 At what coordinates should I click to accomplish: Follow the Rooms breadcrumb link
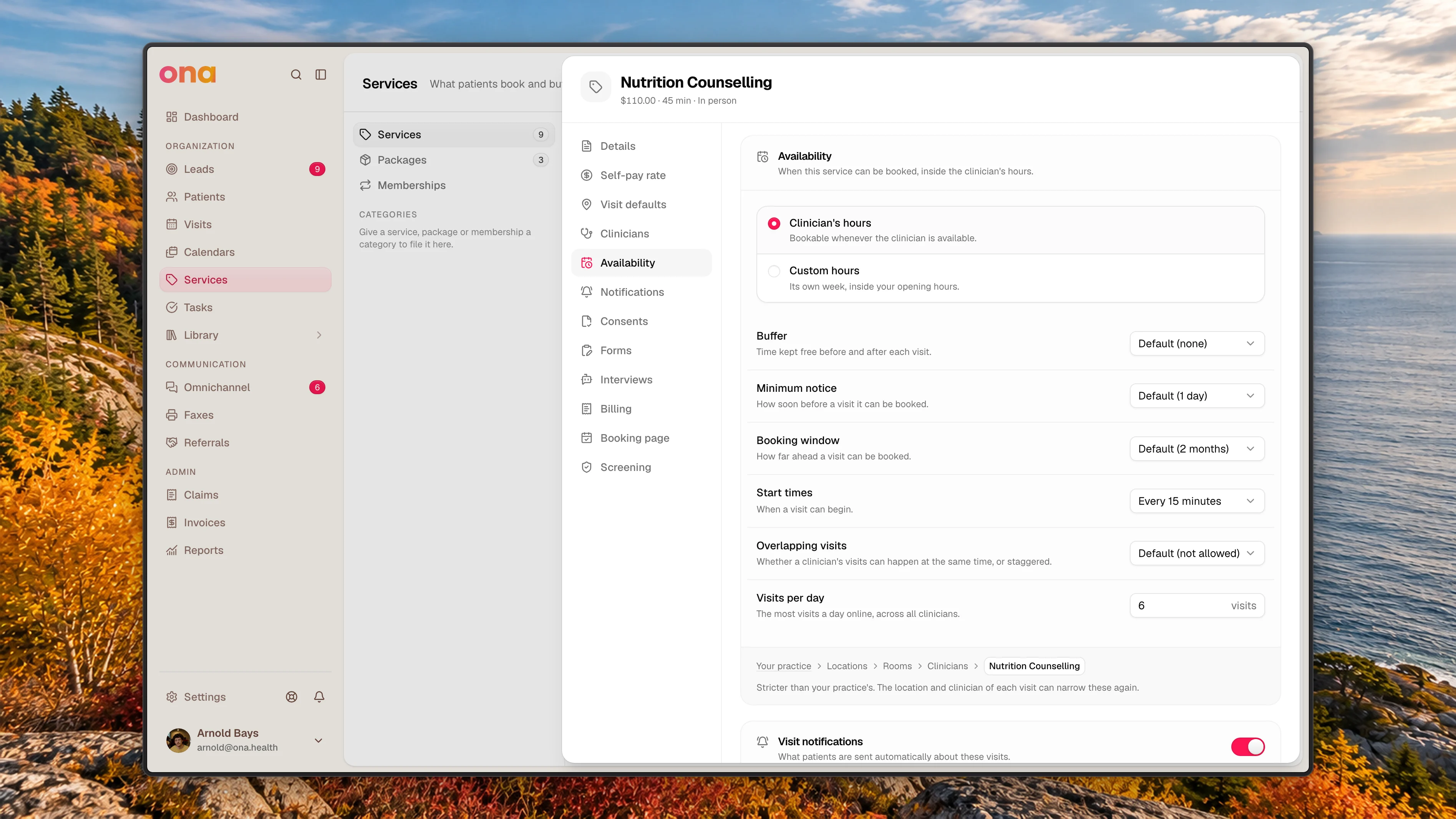(x=897, y=666)
